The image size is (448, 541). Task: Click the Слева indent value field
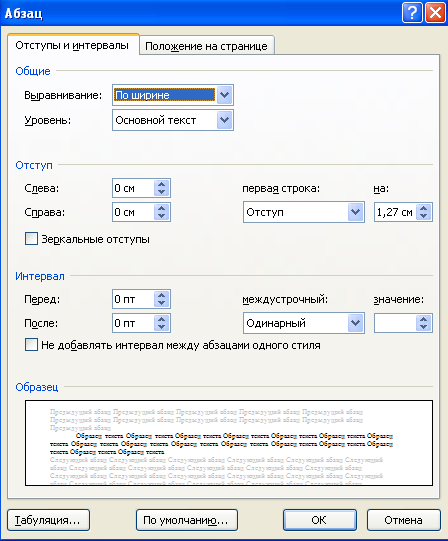click(133, 188)
